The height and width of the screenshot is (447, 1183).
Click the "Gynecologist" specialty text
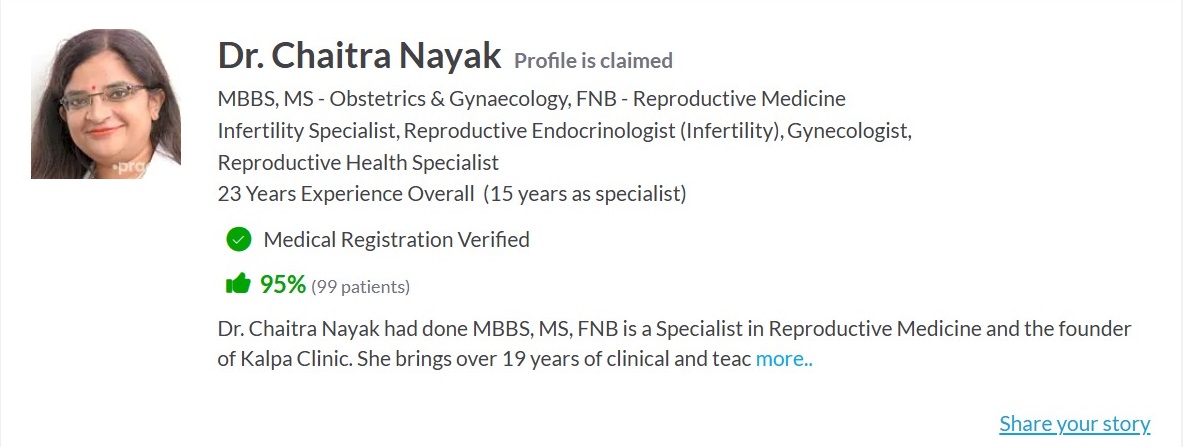pyautogui.click(x=849, y=131)
